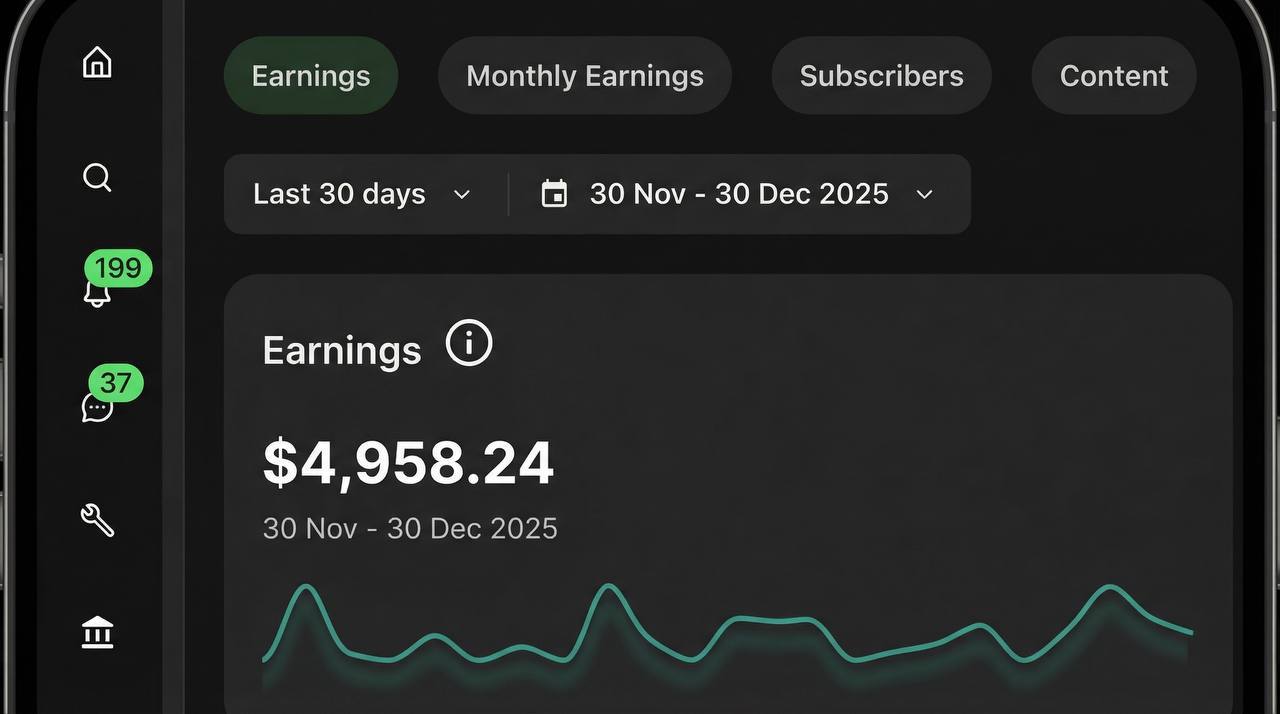1280x714 pixels.
Task: Switch to Monthly Earnings tab
Action: pos(585,76)
